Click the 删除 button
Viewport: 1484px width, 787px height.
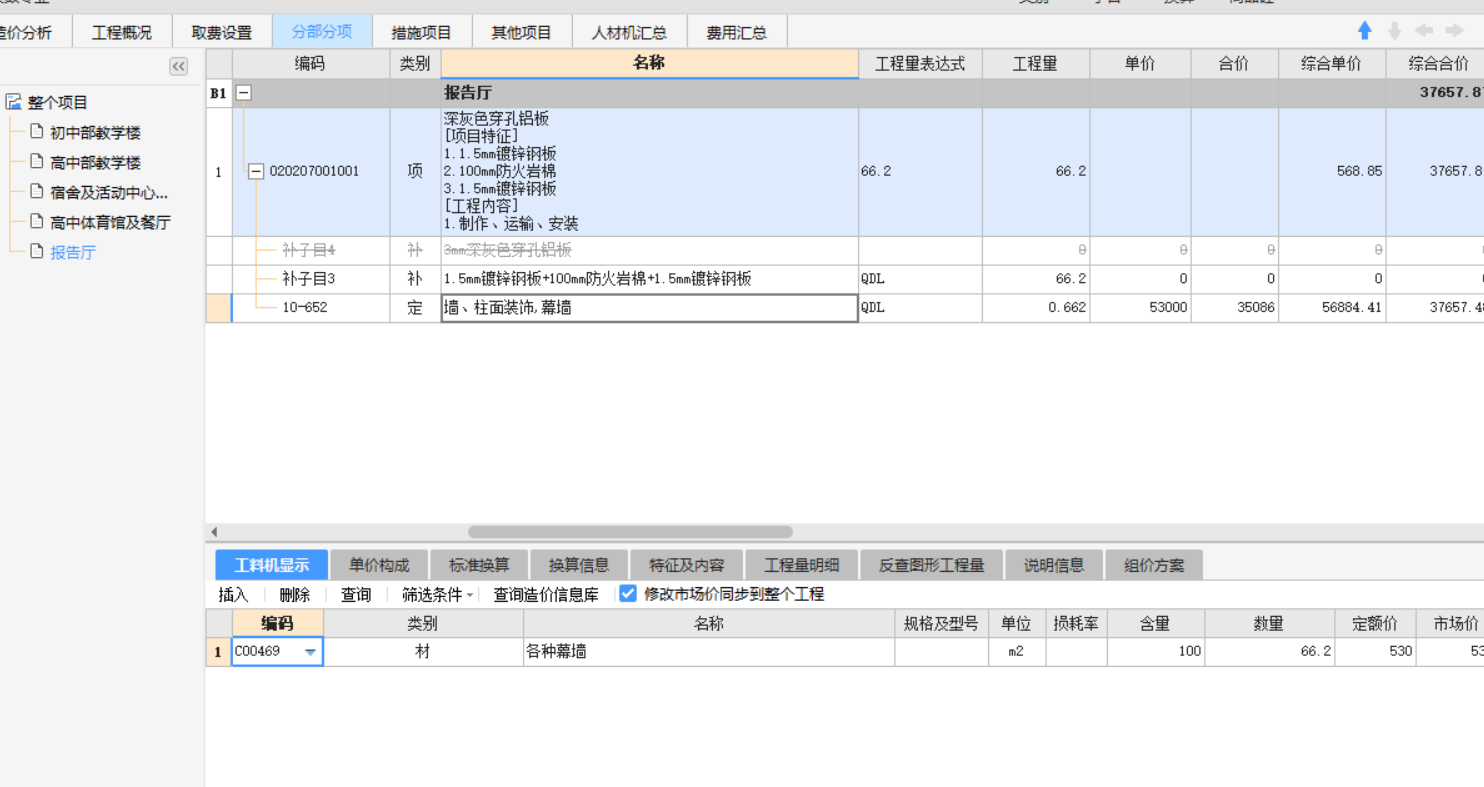295,594
